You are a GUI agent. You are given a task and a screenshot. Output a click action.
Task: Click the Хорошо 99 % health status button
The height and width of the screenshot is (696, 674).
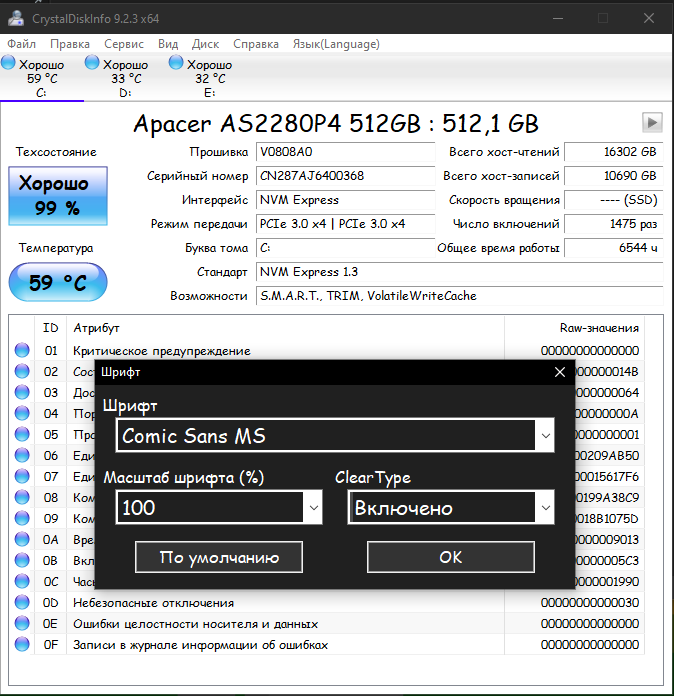pyautogui.click(x=58, y=196)
